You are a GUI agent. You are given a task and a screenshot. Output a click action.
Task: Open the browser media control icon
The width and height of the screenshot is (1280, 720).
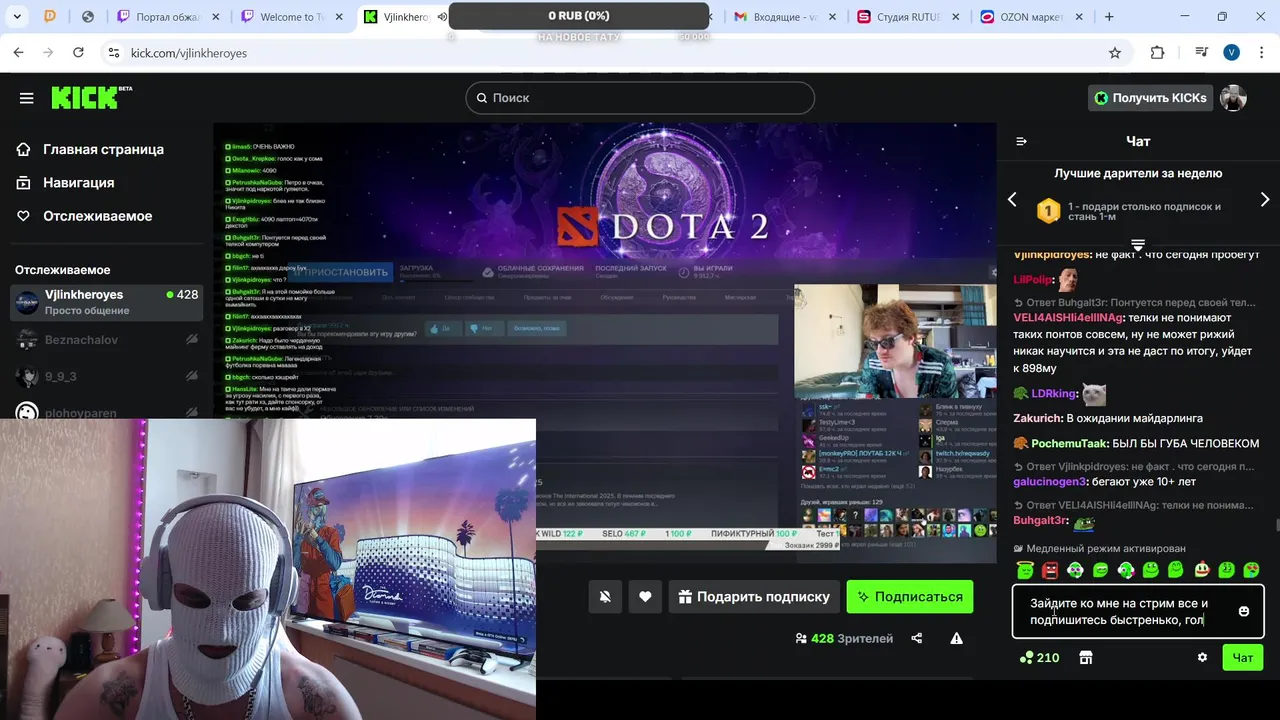coord(1202,53)
